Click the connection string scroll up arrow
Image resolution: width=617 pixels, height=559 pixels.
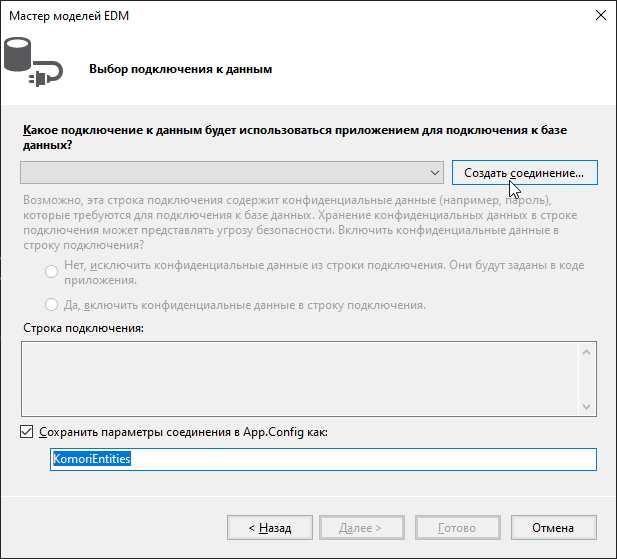point(588,350)
